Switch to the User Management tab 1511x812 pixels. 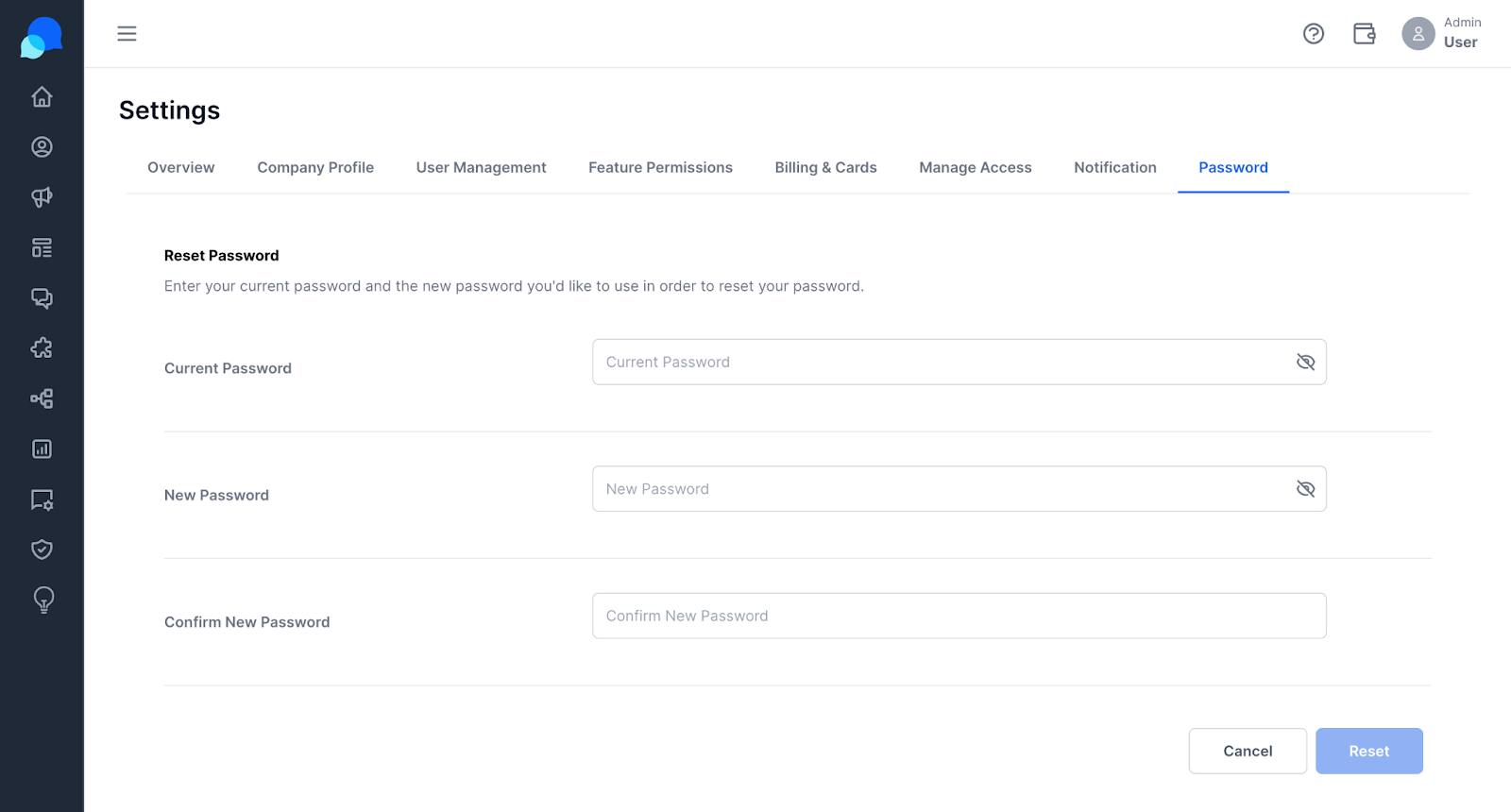482,167
